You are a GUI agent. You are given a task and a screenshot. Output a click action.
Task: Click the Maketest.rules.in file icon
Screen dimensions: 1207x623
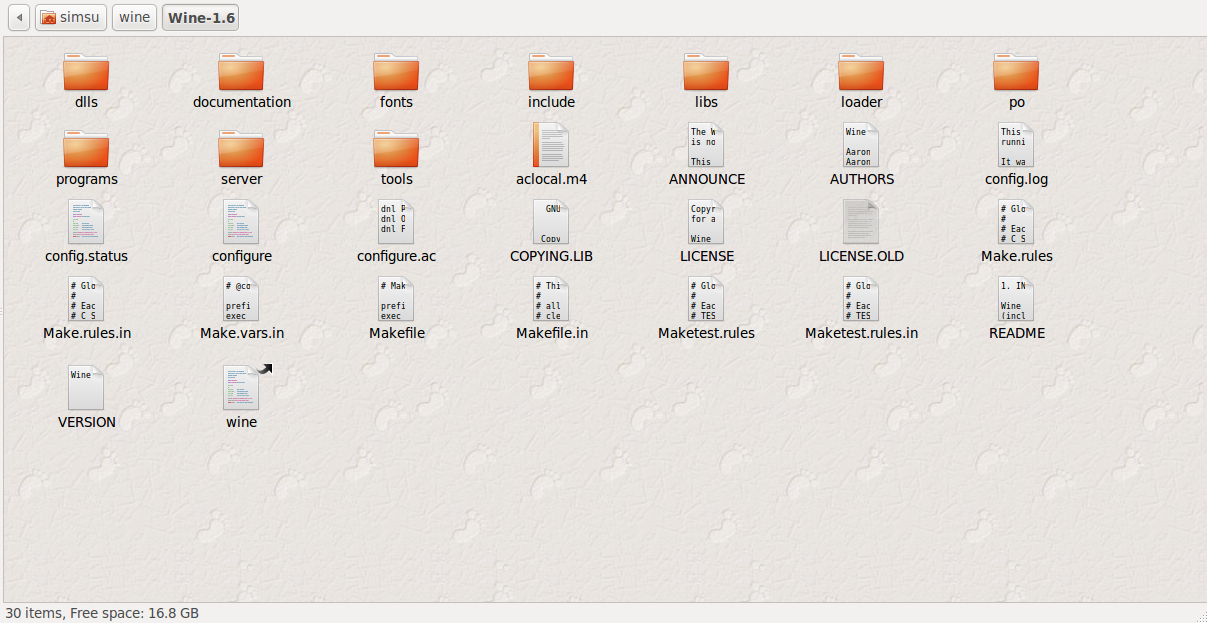pyautogui.click(x=861, y=299)
